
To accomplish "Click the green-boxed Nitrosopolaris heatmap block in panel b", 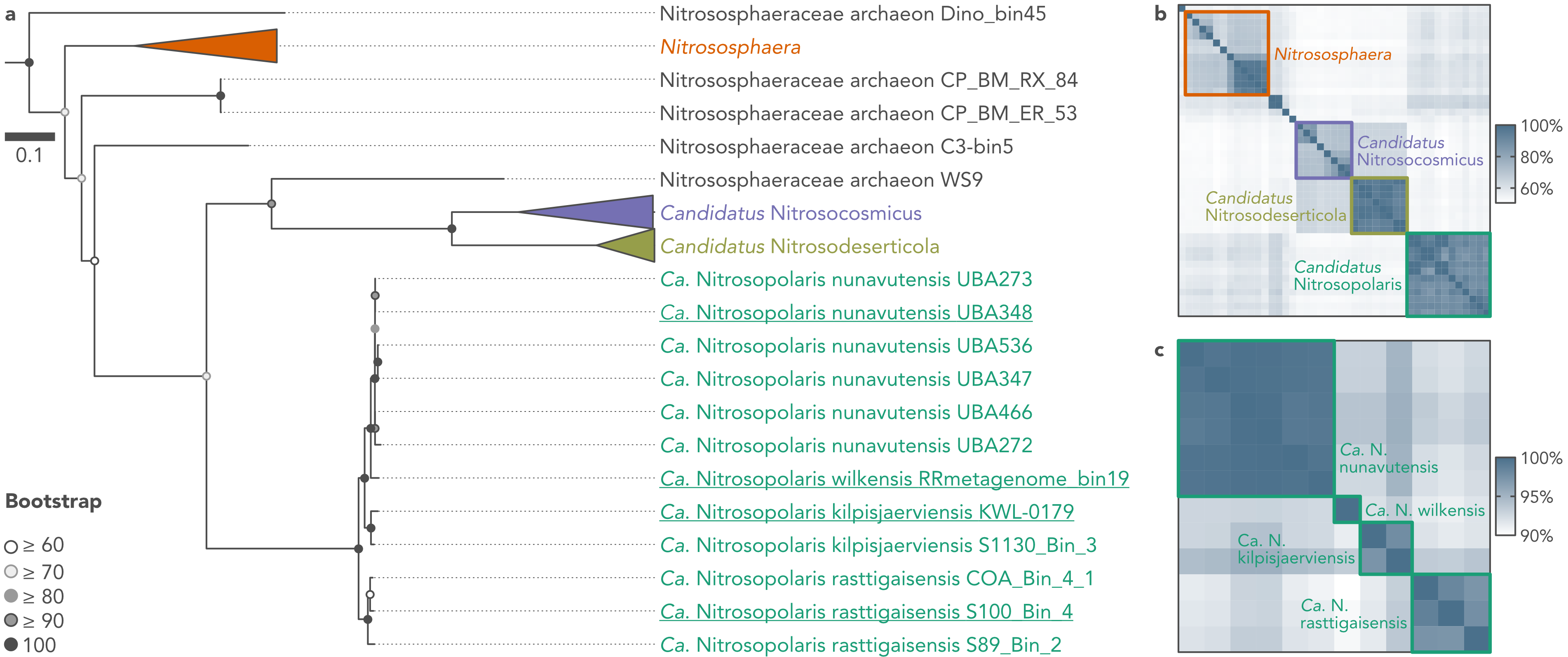I will tap(1449, 275).
